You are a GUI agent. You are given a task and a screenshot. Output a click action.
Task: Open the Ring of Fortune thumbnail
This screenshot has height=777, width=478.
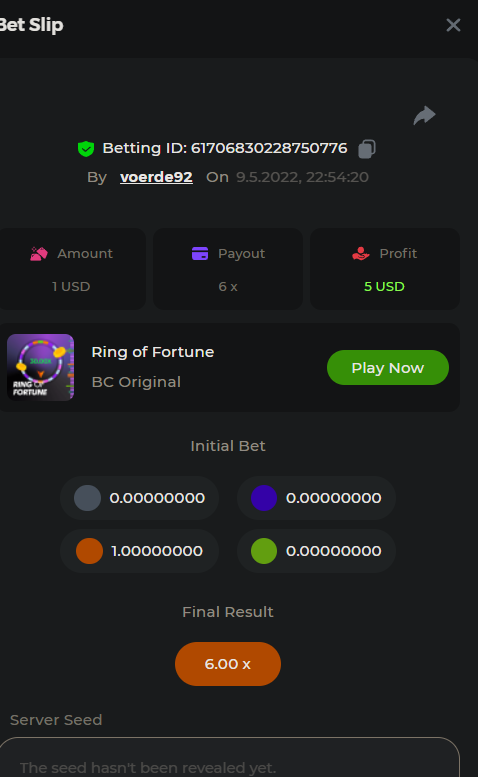pyautogui.click(x=41, y=367)
